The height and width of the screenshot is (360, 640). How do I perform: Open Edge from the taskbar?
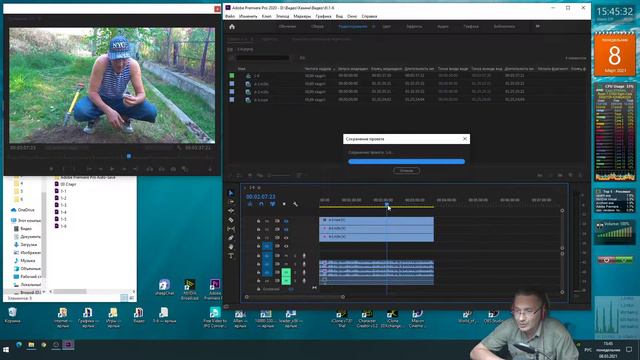pyautogui.click(x=19, y=345)
